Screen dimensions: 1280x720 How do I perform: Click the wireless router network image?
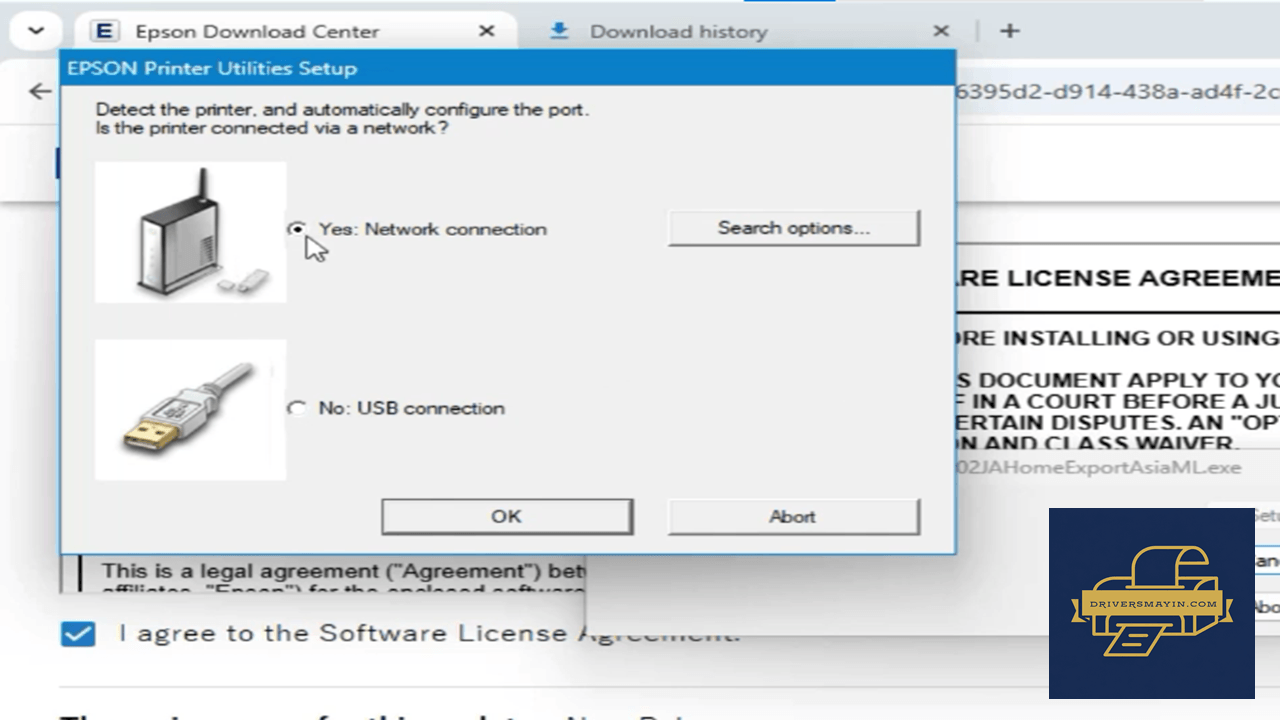pos(190,232)
